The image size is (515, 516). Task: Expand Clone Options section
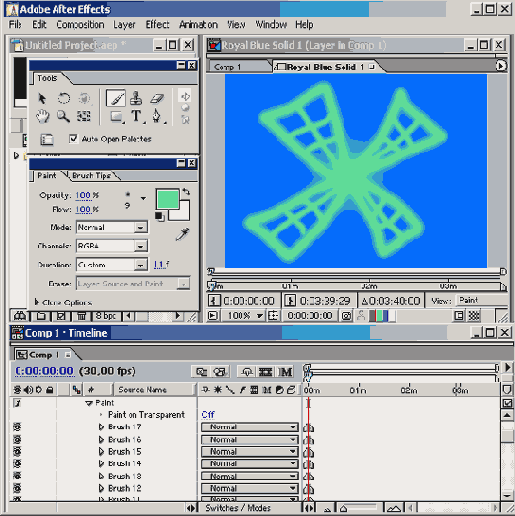click(x=37, y=302)
